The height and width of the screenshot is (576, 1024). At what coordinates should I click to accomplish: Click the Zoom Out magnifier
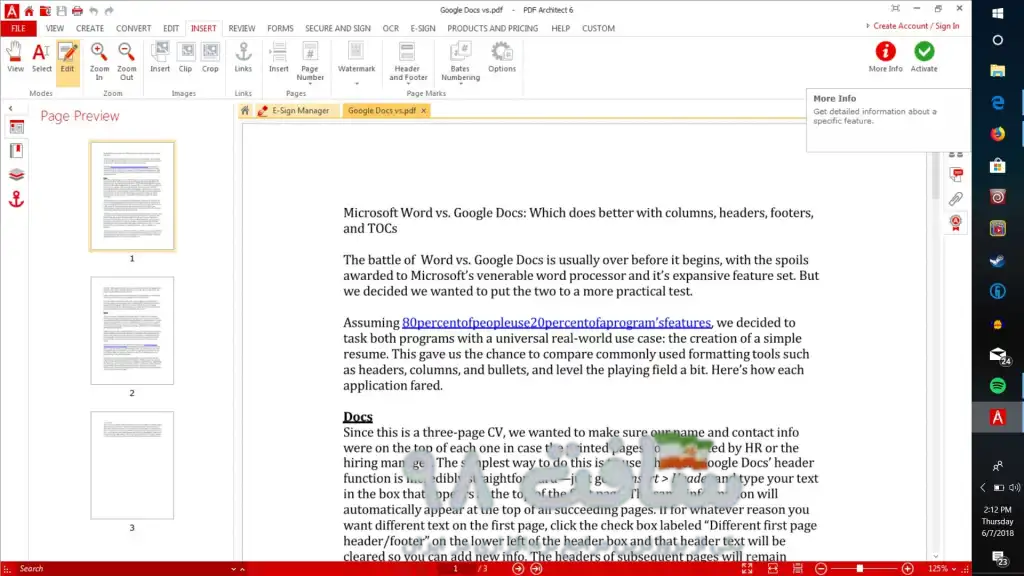click(126, 61)
